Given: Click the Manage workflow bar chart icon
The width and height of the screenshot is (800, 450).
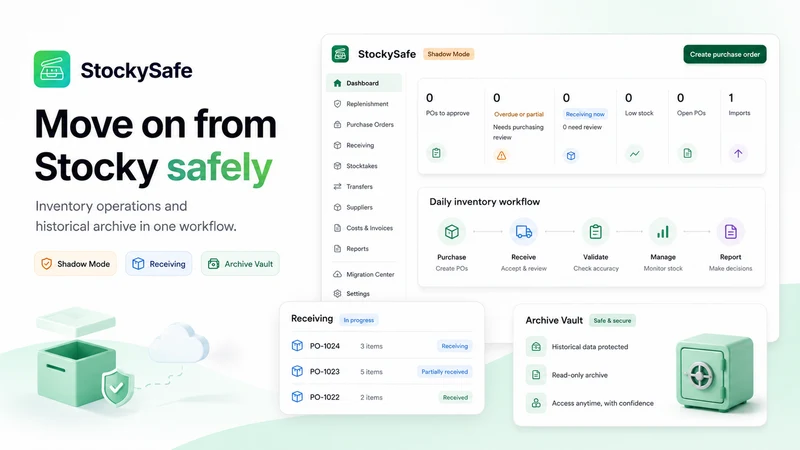Looking at the screenshot, I should (663, 232).
